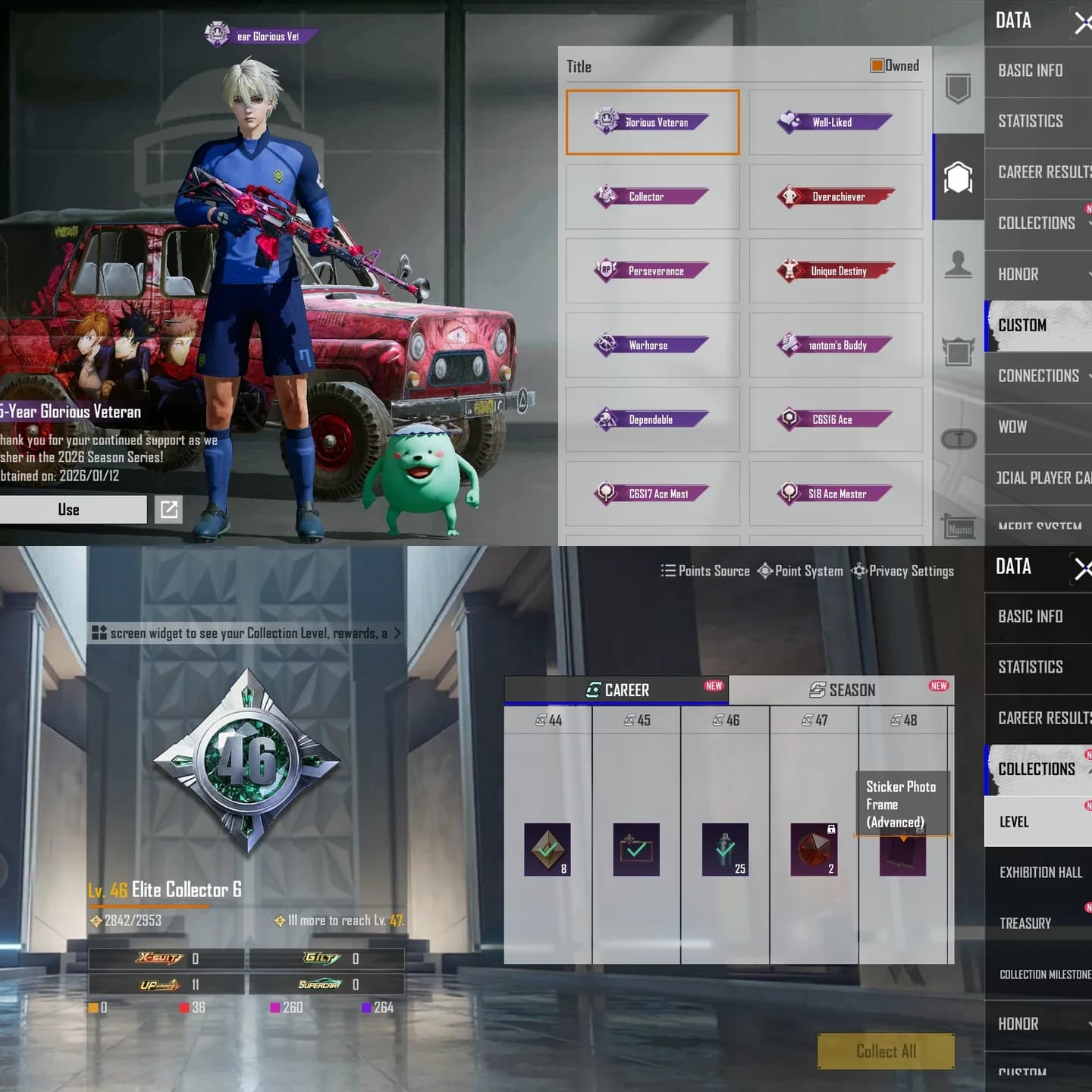
Task: Choose the Collector title
Action: [x=652, y=196]
